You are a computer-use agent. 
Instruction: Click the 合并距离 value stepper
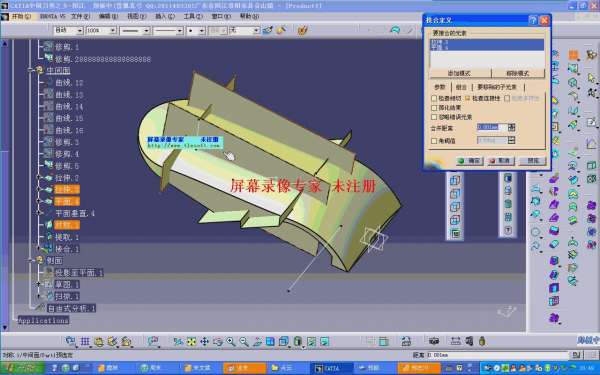coord(512,127)
